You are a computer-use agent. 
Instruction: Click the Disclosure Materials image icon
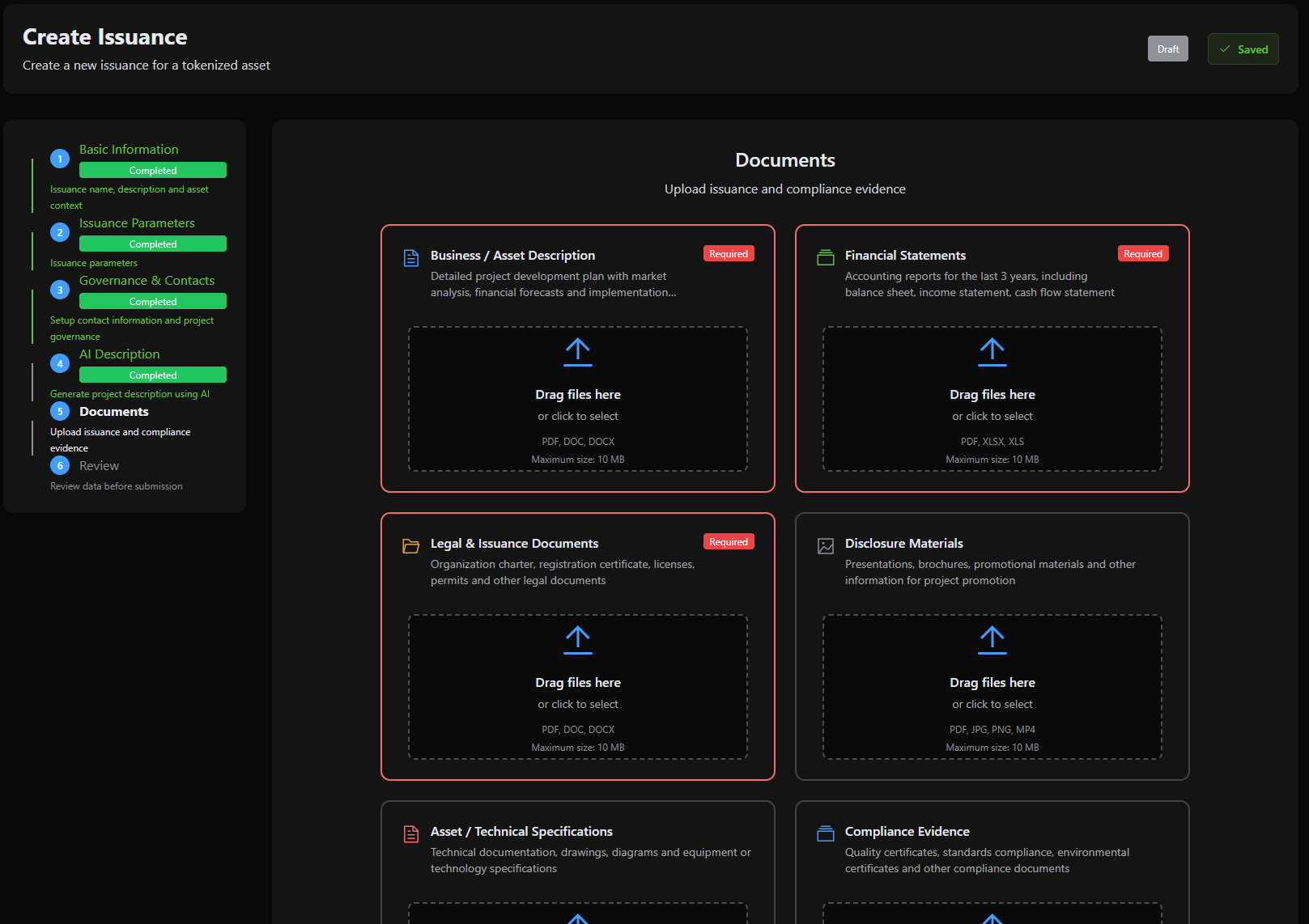(826, 546)
